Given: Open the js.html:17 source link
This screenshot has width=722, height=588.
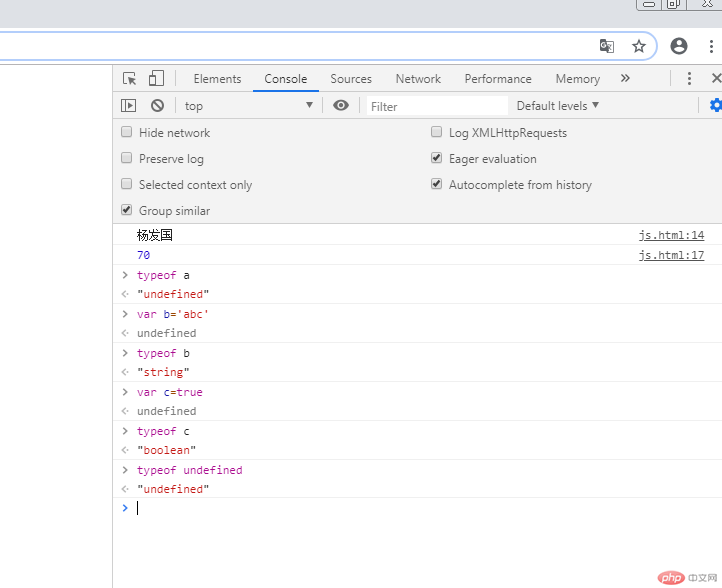Looking at the screenshot, I should [x=671, y=255].
